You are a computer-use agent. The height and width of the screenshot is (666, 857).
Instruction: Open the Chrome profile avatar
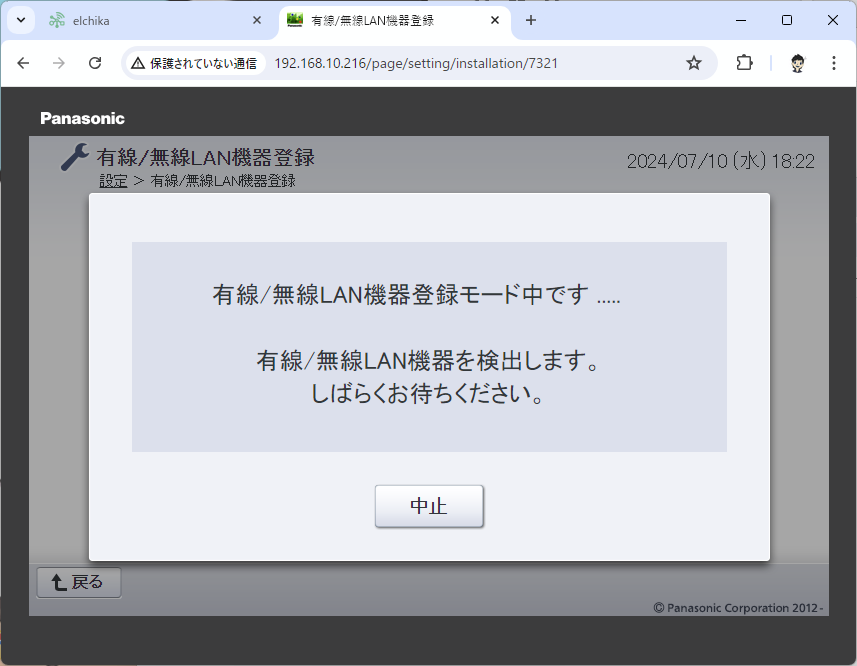(x=797, y=63)
